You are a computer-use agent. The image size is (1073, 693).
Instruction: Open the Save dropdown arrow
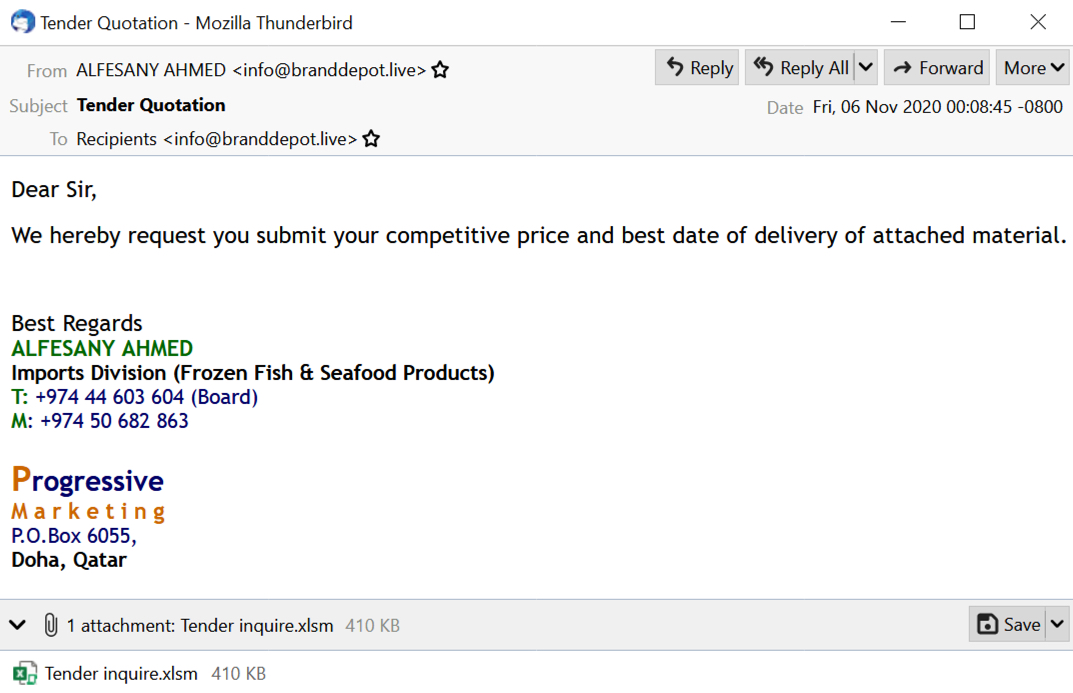[x=1057, y=624]
